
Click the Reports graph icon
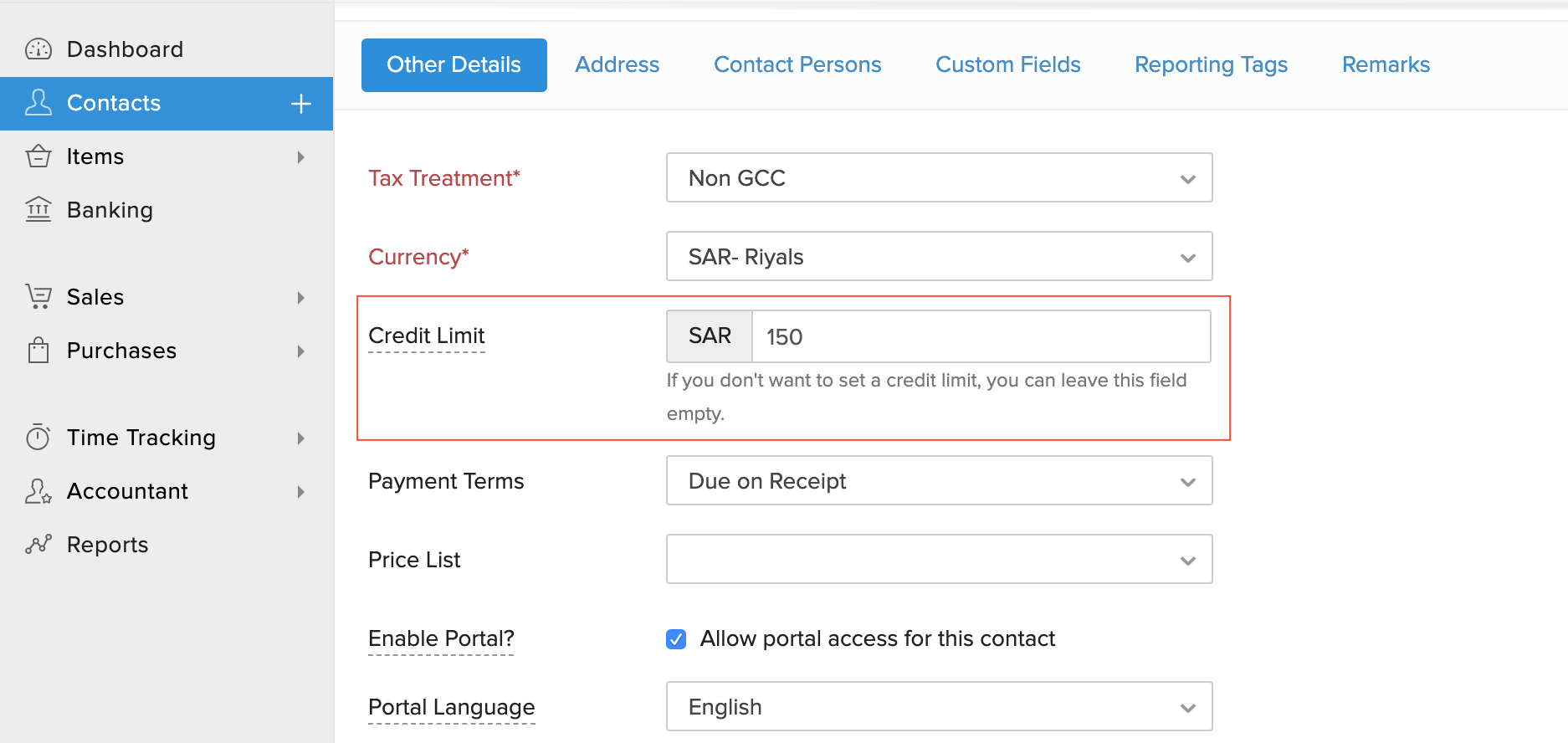tap(38, 545)
